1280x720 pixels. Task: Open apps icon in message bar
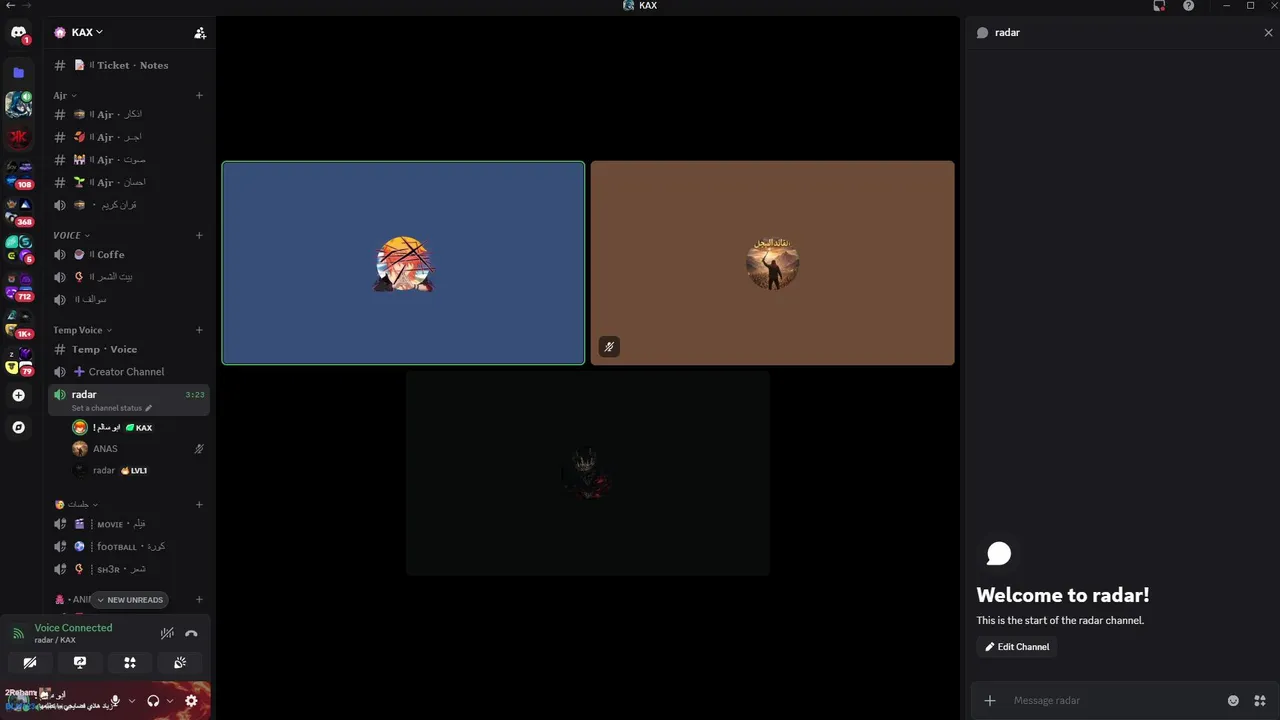pyautogui.click(x=1260, y=700)
